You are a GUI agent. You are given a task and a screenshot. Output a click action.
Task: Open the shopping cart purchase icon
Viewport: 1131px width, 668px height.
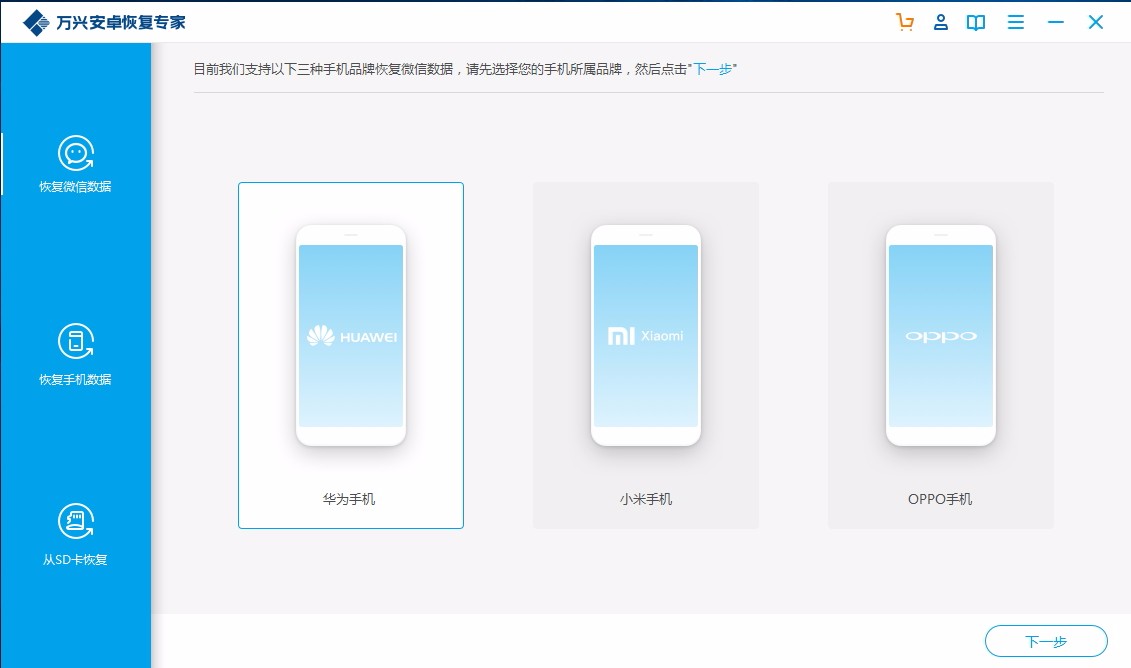(905, 22)
